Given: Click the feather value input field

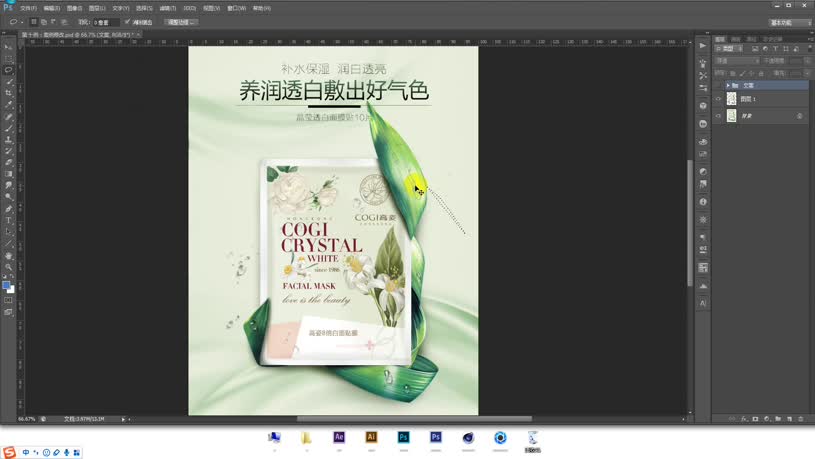Looking at the screenshot, I should pos(106,22).
